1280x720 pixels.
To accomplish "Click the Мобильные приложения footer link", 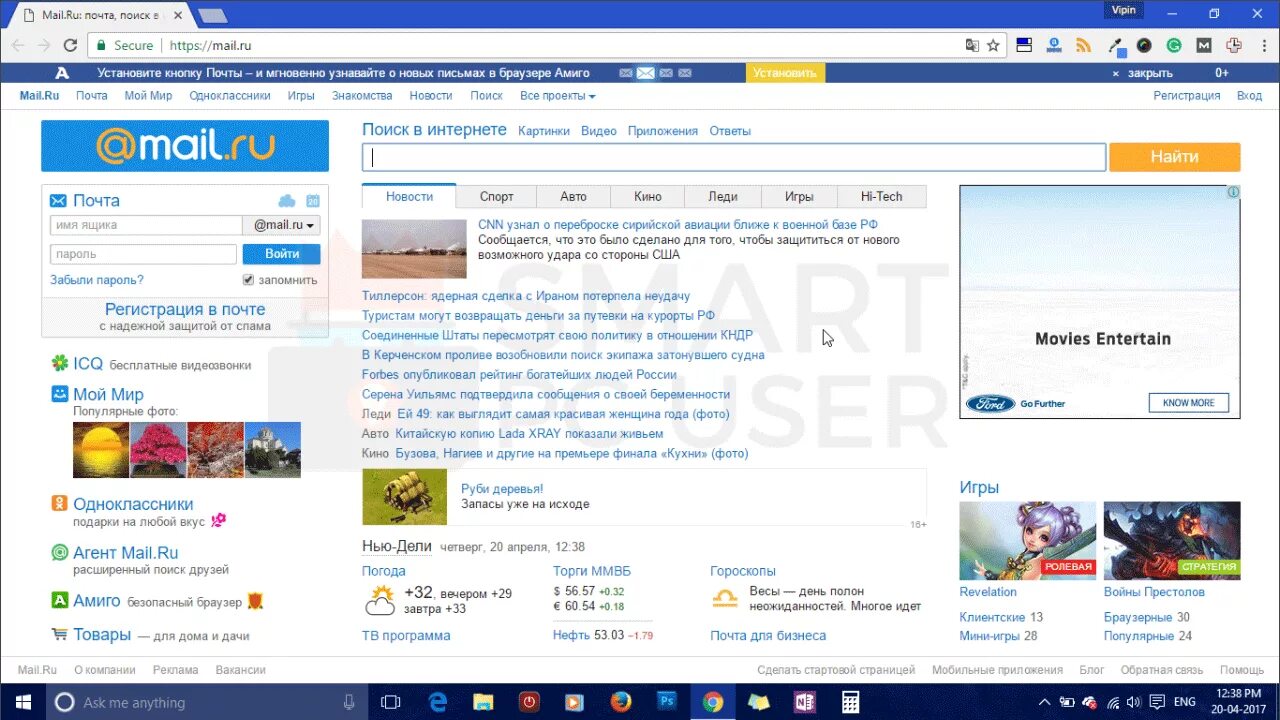I will pyautogui.click(x=997, y=670).
